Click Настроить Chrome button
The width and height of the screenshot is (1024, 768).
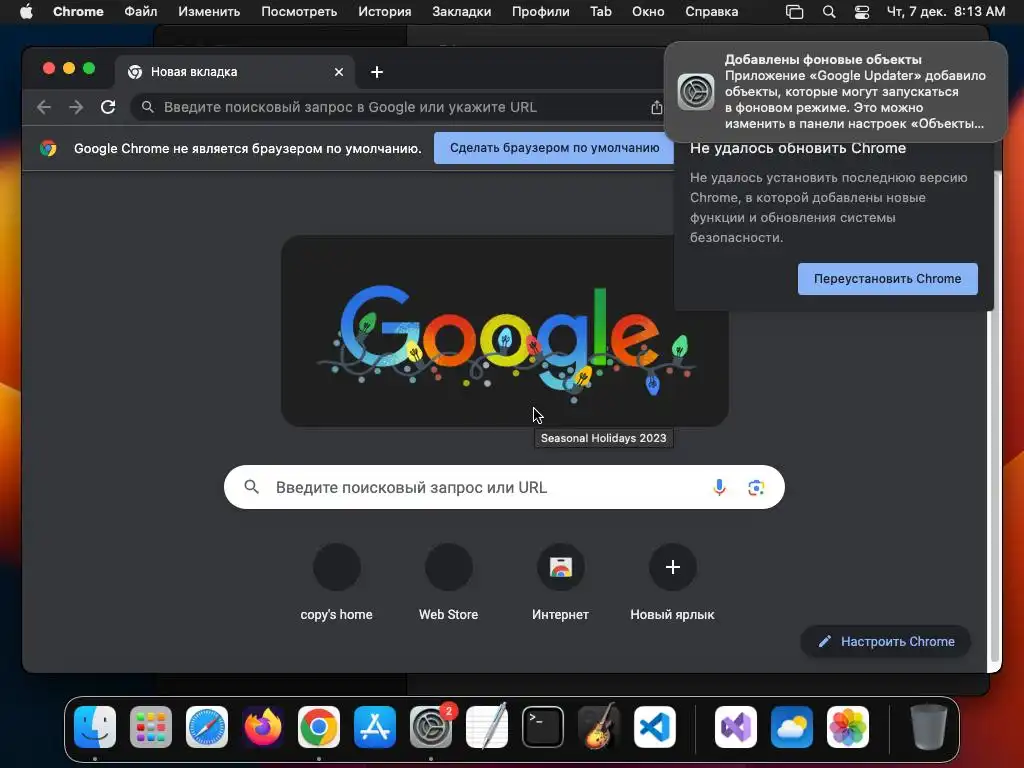click(x=886, y=641)
